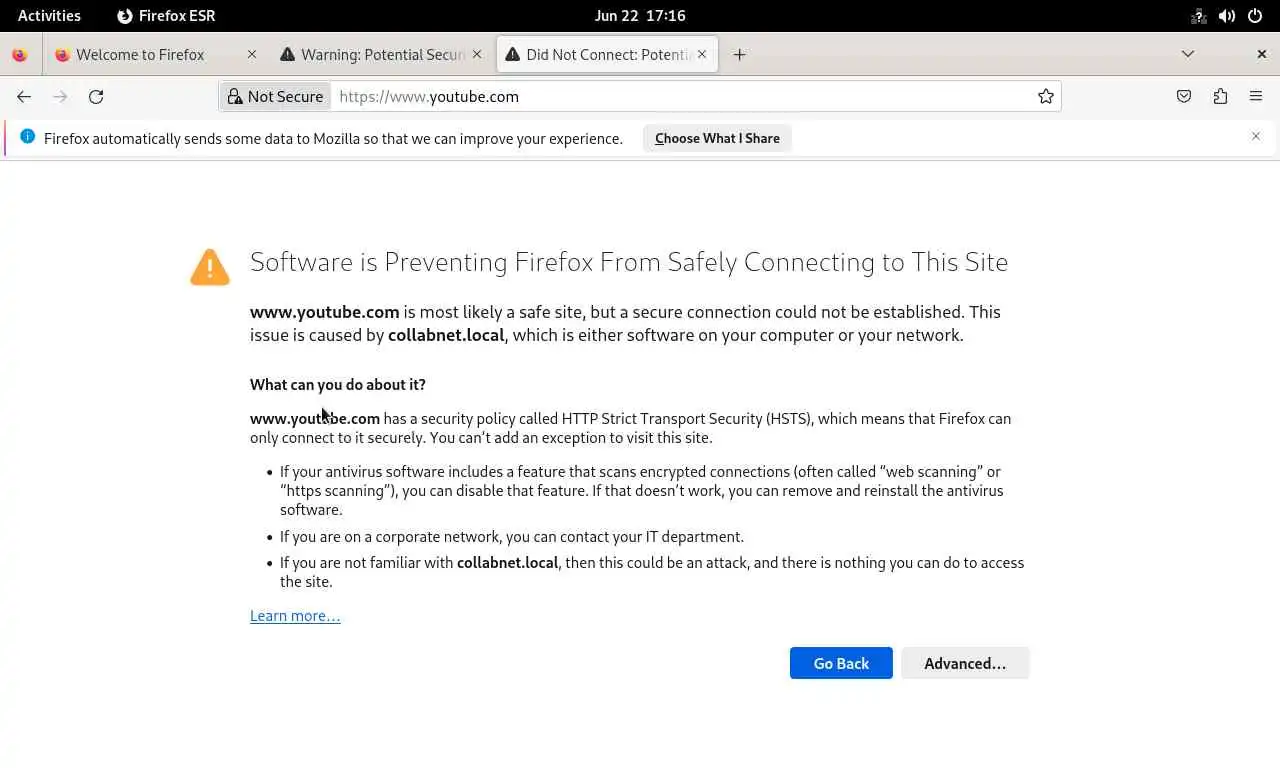Image resolution: width=1280 pixels, height=768 pixels.
Task: Open a new tab with plus button
Action: tap(739, 55)
